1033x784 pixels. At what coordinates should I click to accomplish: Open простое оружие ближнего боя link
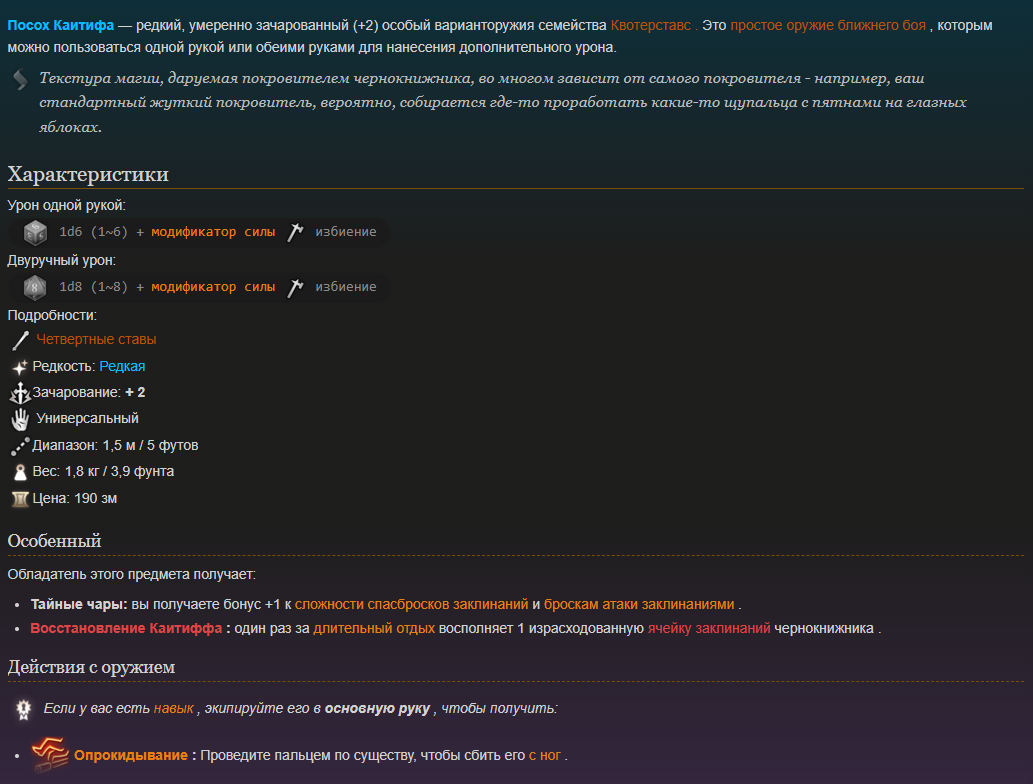coord(828,26)
